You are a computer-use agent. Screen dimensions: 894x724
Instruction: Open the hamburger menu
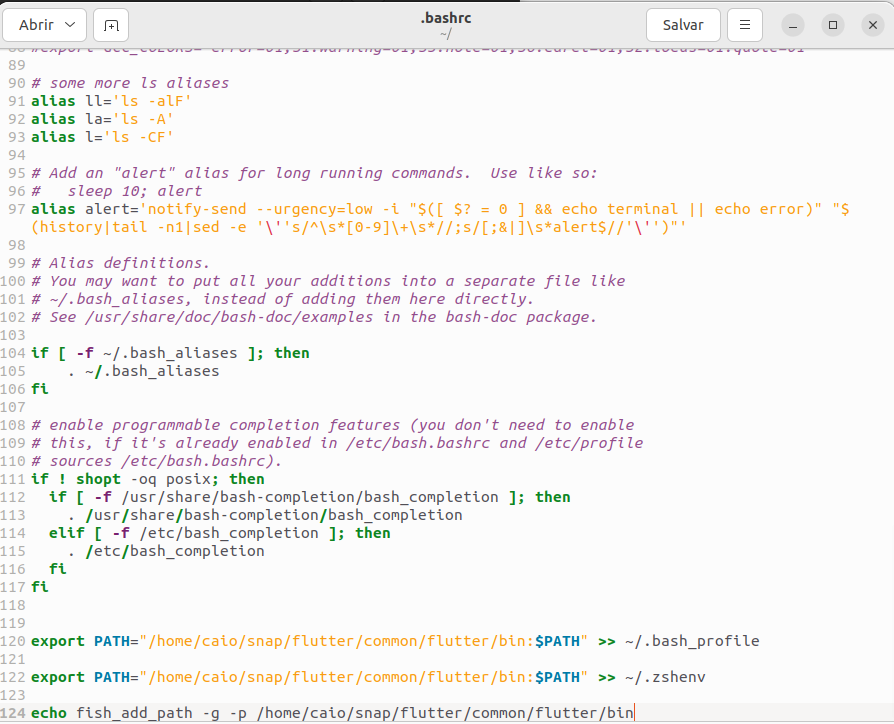pos(744,24)
